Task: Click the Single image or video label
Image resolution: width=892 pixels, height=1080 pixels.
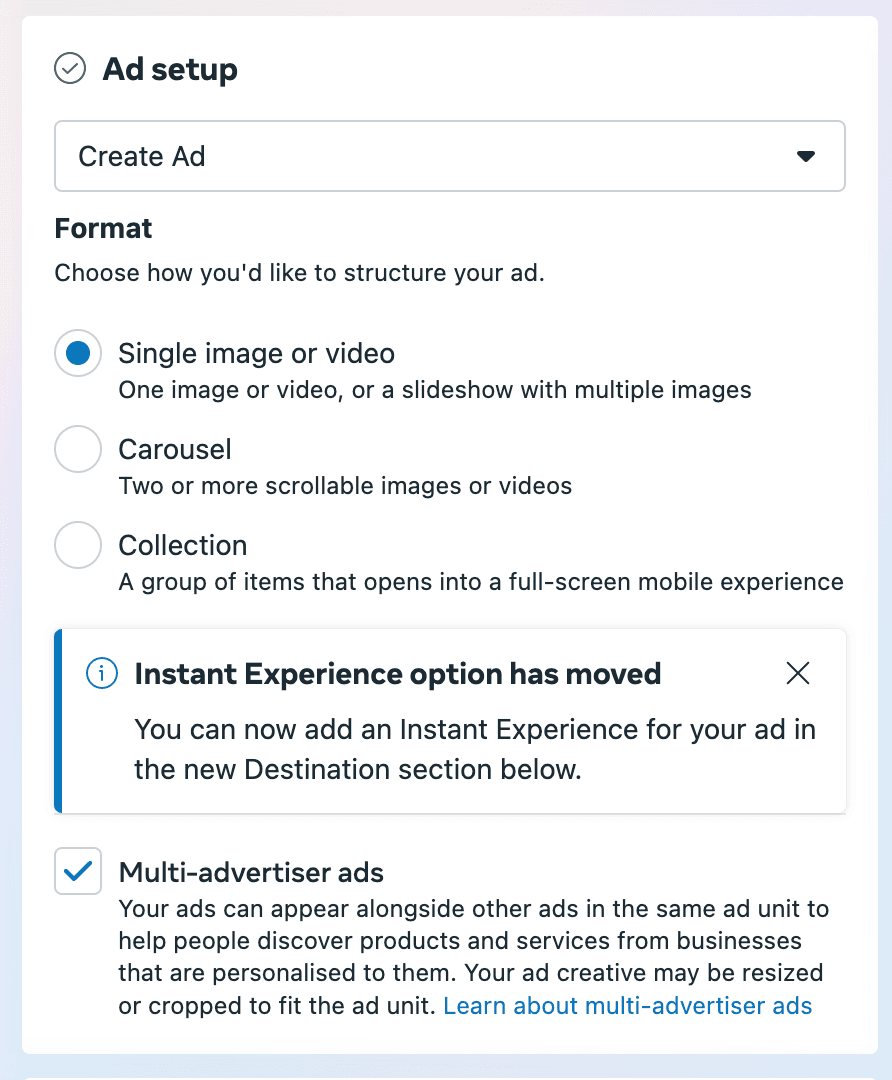Action: click(x=256, y=353)
